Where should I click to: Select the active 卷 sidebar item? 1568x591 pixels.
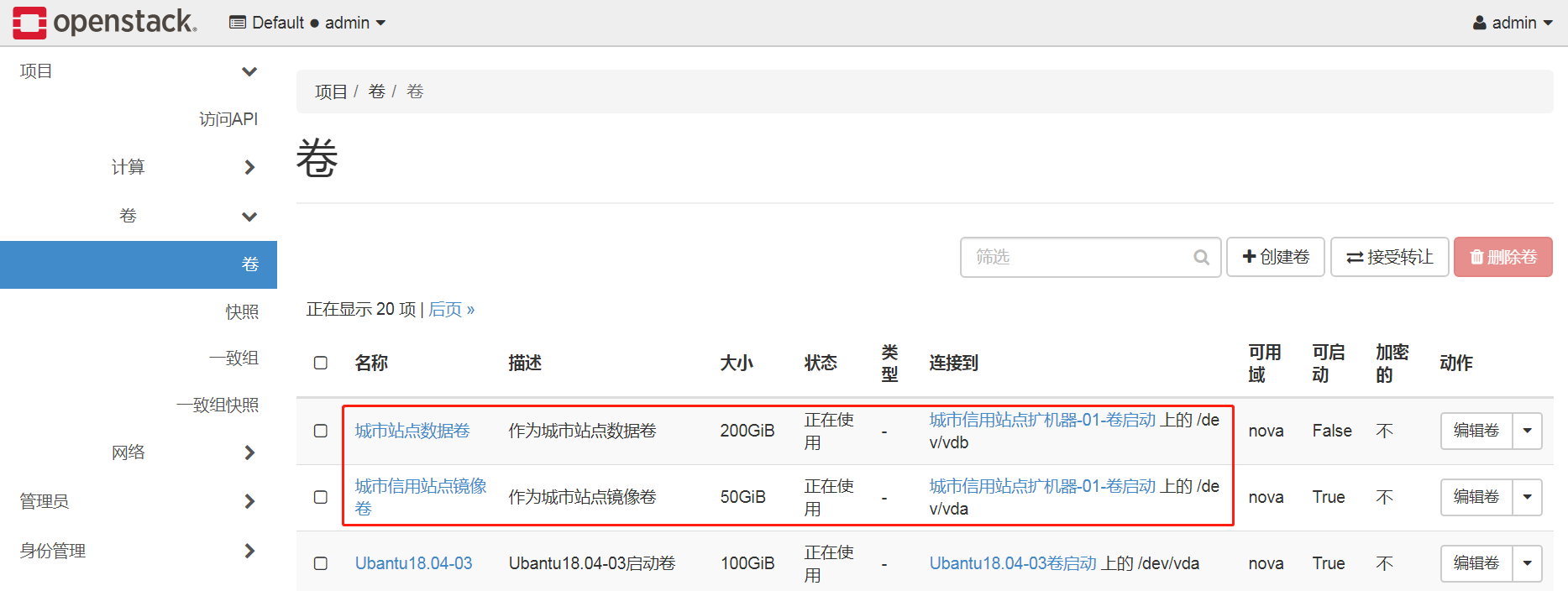(x=139, y=264)
